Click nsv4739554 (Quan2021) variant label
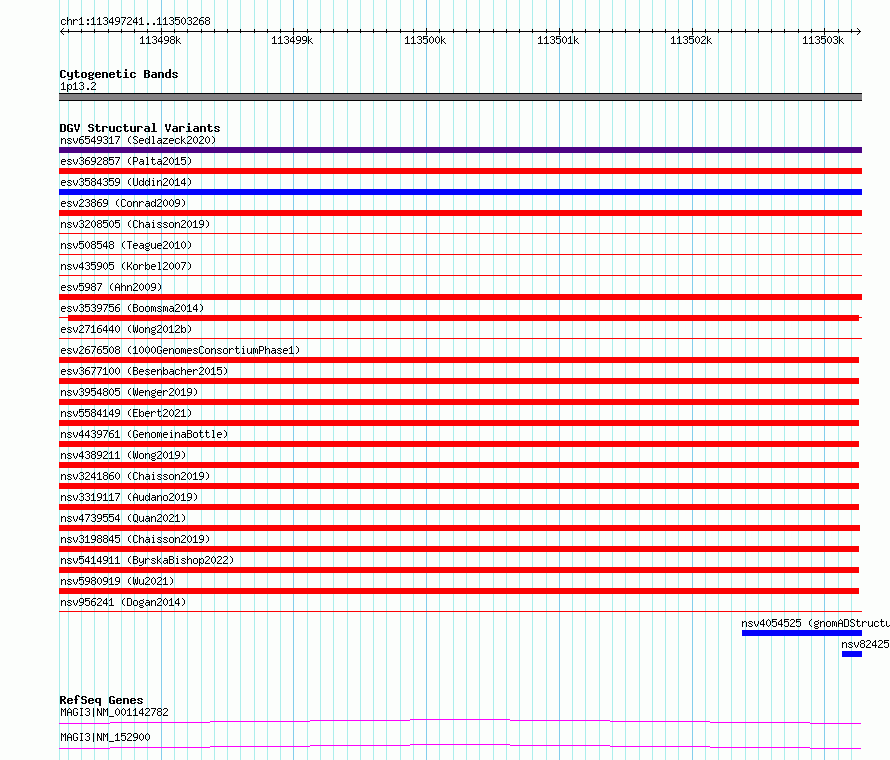The image size is (890, 760). (x=123, y=518)
